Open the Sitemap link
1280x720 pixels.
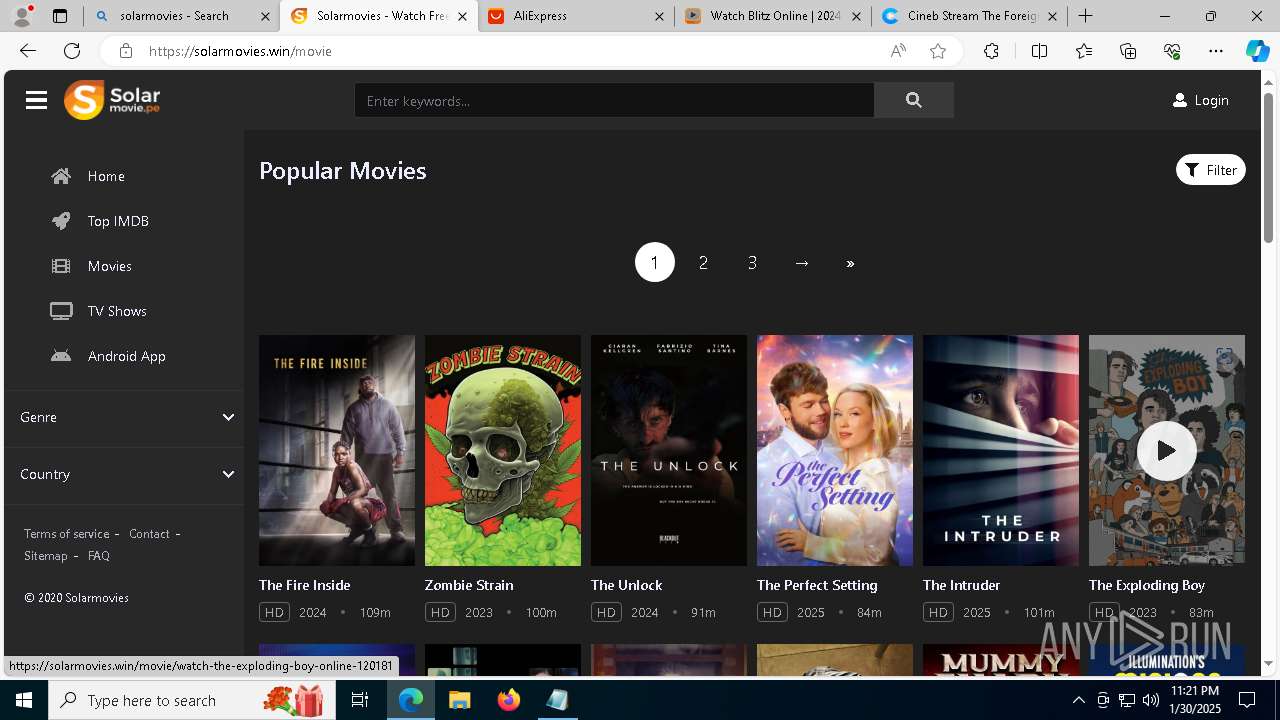pyautogui.click(x=46, y=556)
